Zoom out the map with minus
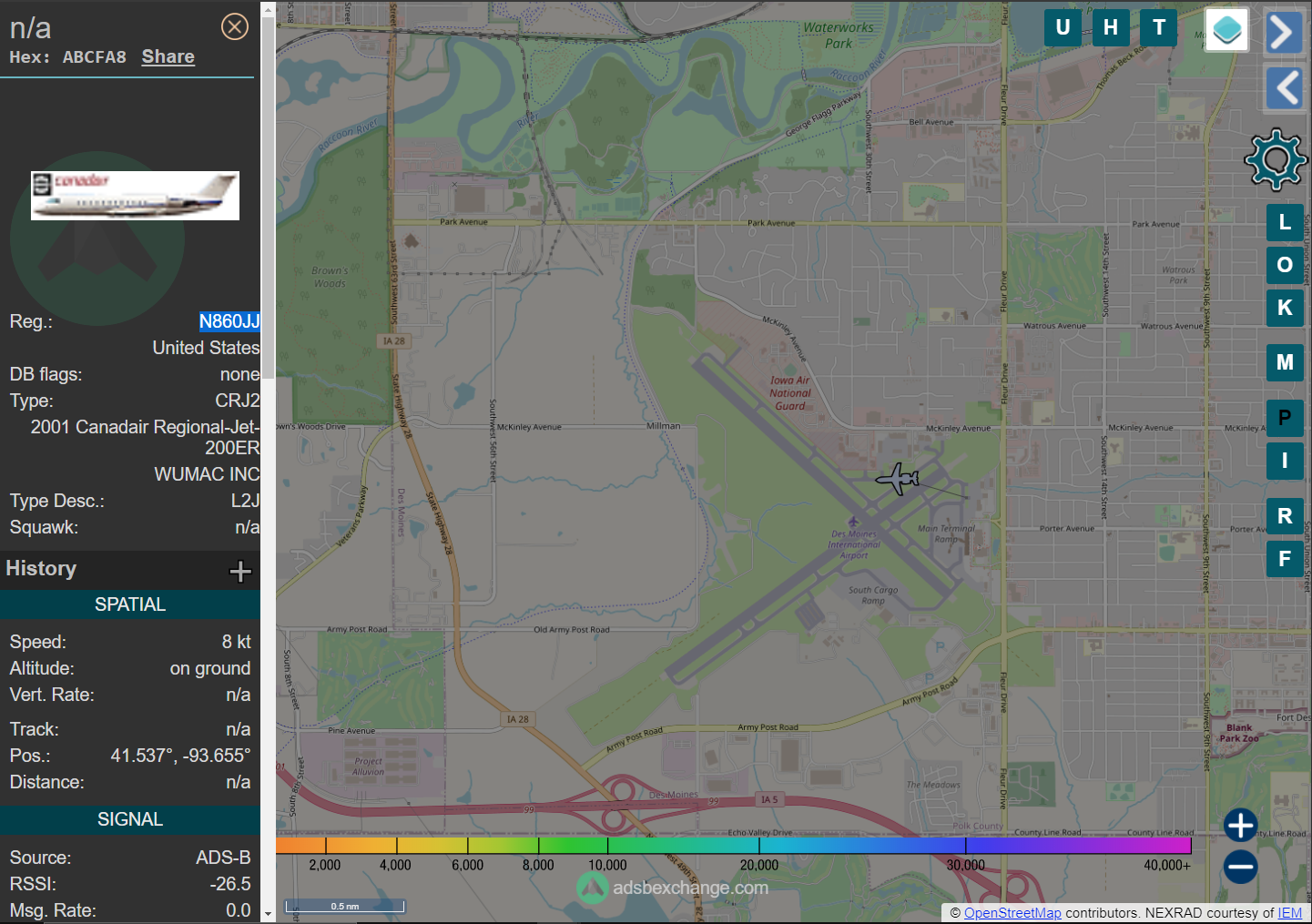 [1240, 867]
